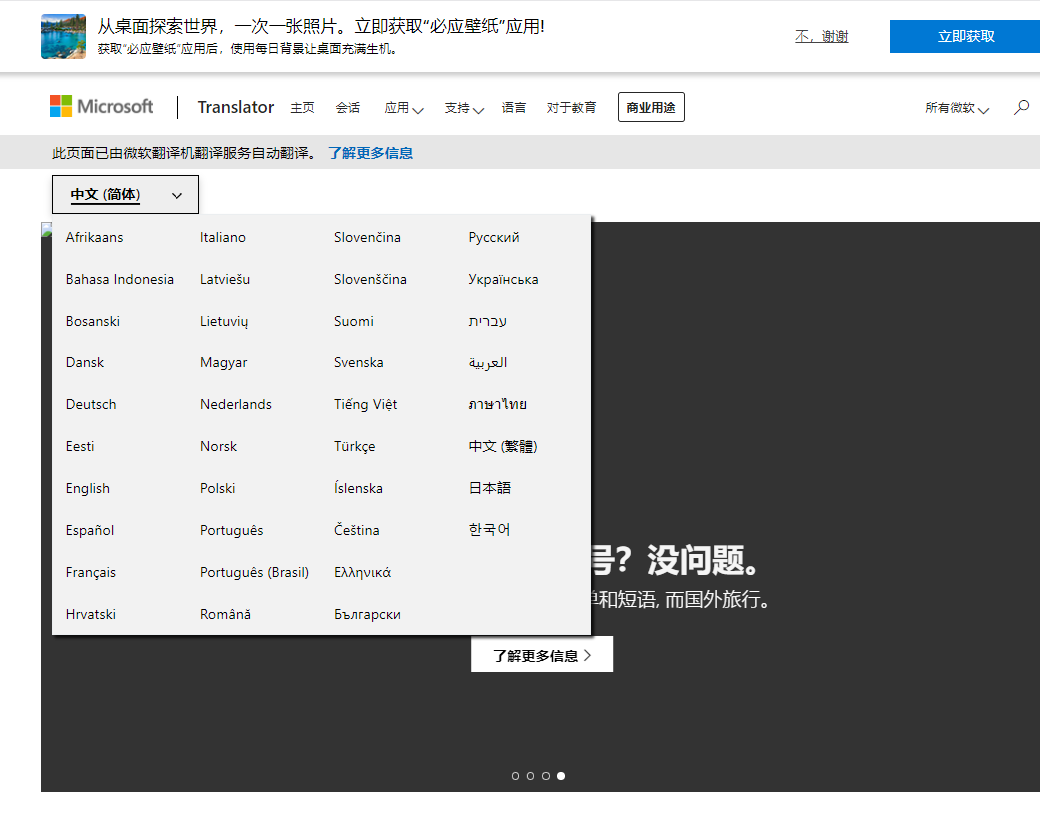The image size is (1040, 829).
Task: Select 日本語 language
Action: (x=489, y=488)
